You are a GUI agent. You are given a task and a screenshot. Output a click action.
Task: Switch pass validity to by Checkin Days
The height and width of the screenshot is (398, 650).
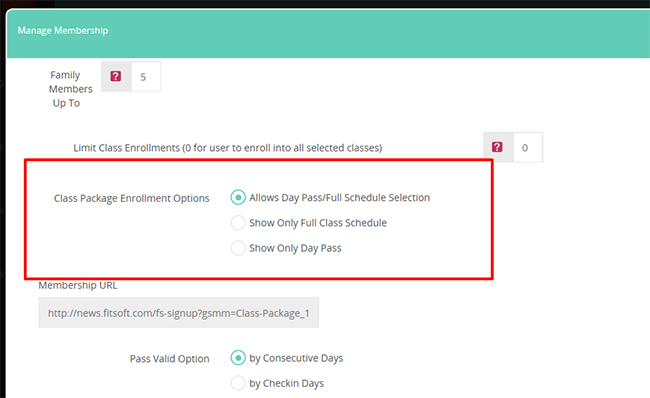pos(238,383)
